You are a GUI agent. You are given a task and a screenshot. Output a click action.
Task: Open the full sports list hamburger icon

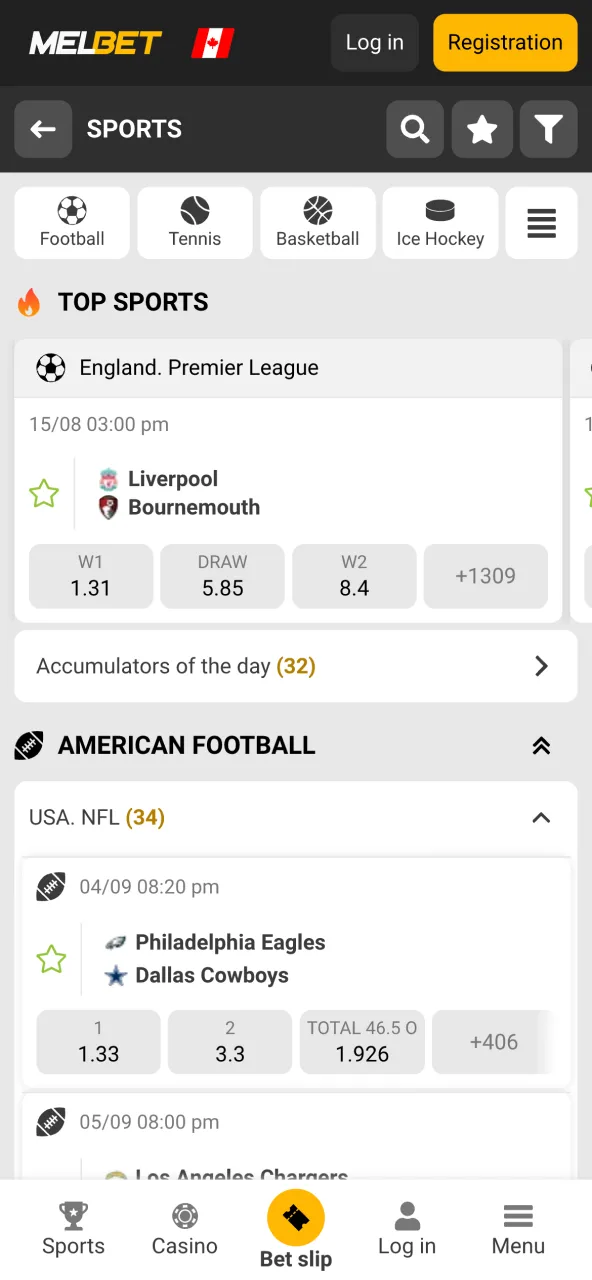[x=541, y=222]
